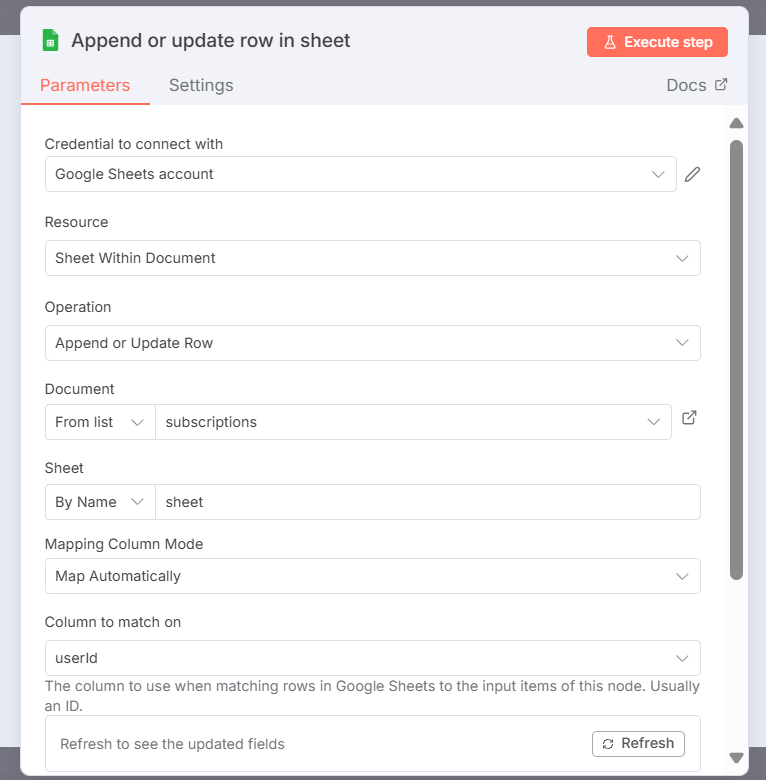Open the Operation dropdown

point(372,343)
